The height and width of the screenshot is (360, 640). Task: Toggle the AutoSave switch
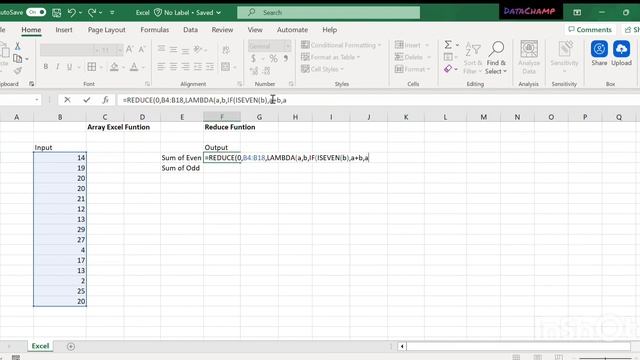click(x=36, y=12)
